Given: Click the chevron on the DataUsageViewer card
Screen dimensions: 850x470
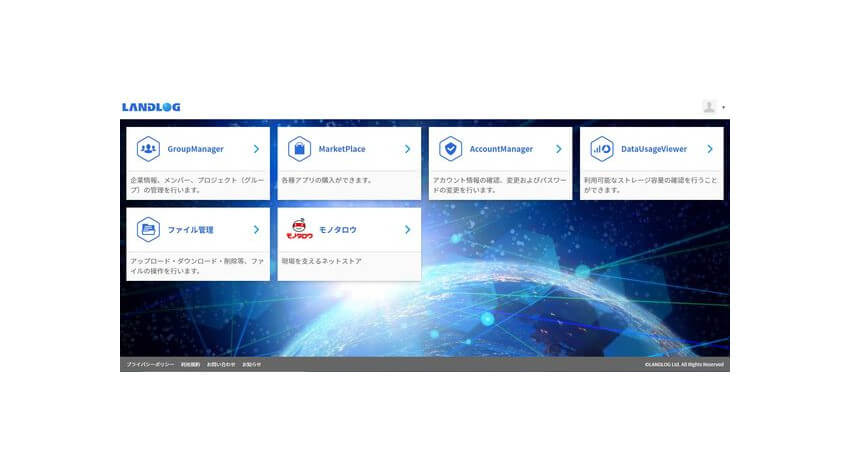Looking at the screenshot, I should (710, 149).
